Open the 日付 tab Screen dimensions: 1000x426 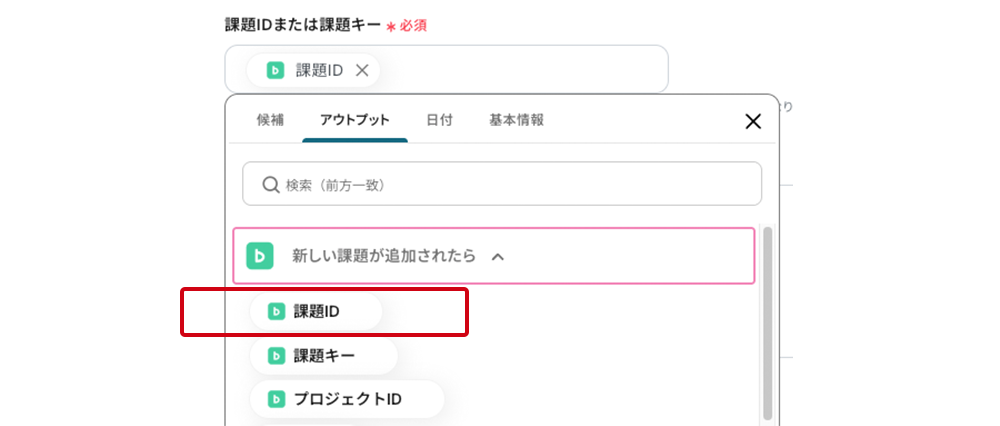coord(439,120)
